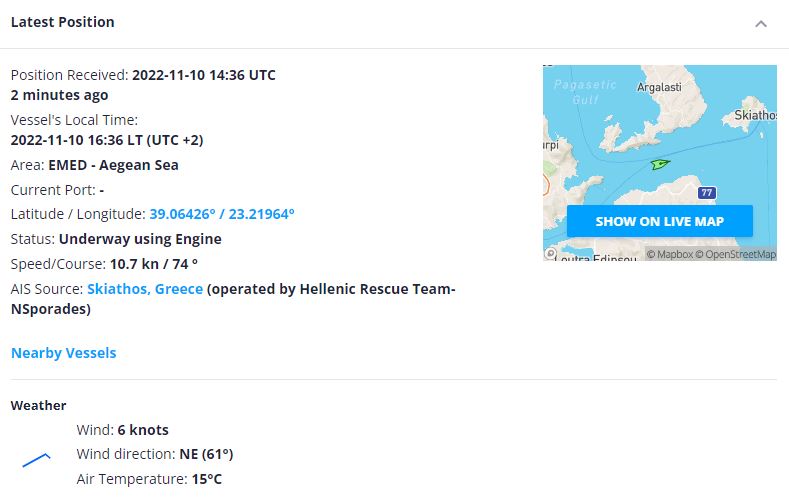The height and width of the screenshot is (502, 789).
Task: Click the Mapbox attribution link
Action: 675,254
